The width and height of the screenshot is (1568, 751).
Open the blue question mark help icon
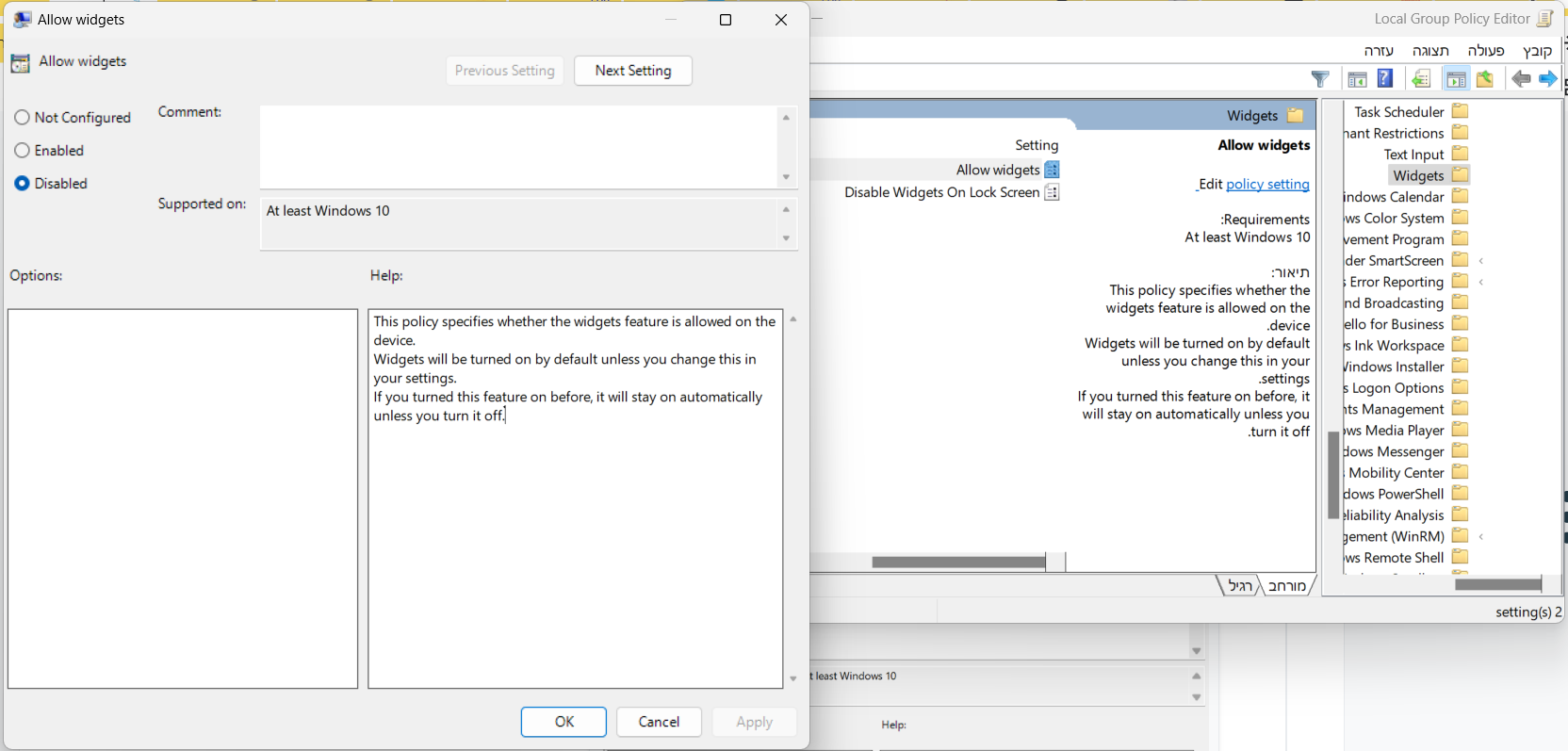[x=1385, y=78]
